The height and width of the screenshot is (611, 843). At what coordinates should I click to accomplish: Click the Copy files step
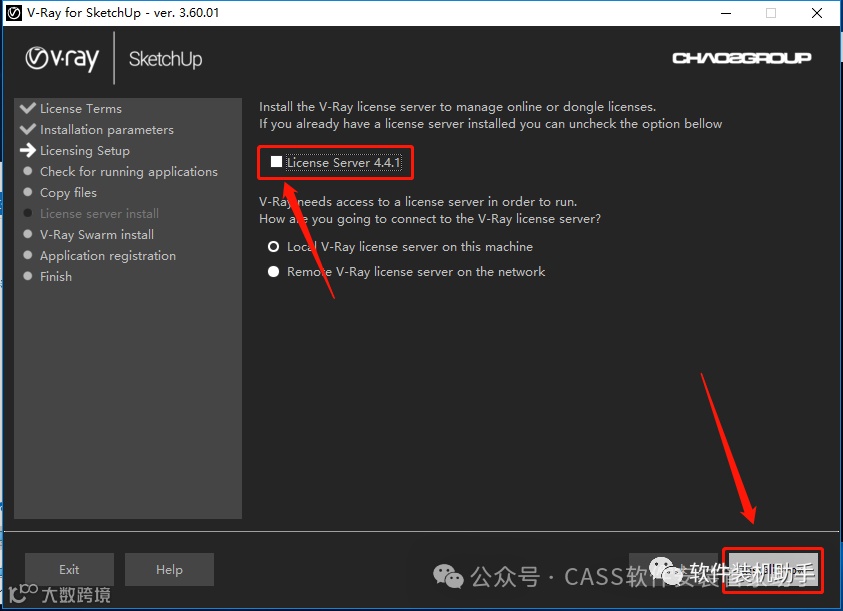68,193
